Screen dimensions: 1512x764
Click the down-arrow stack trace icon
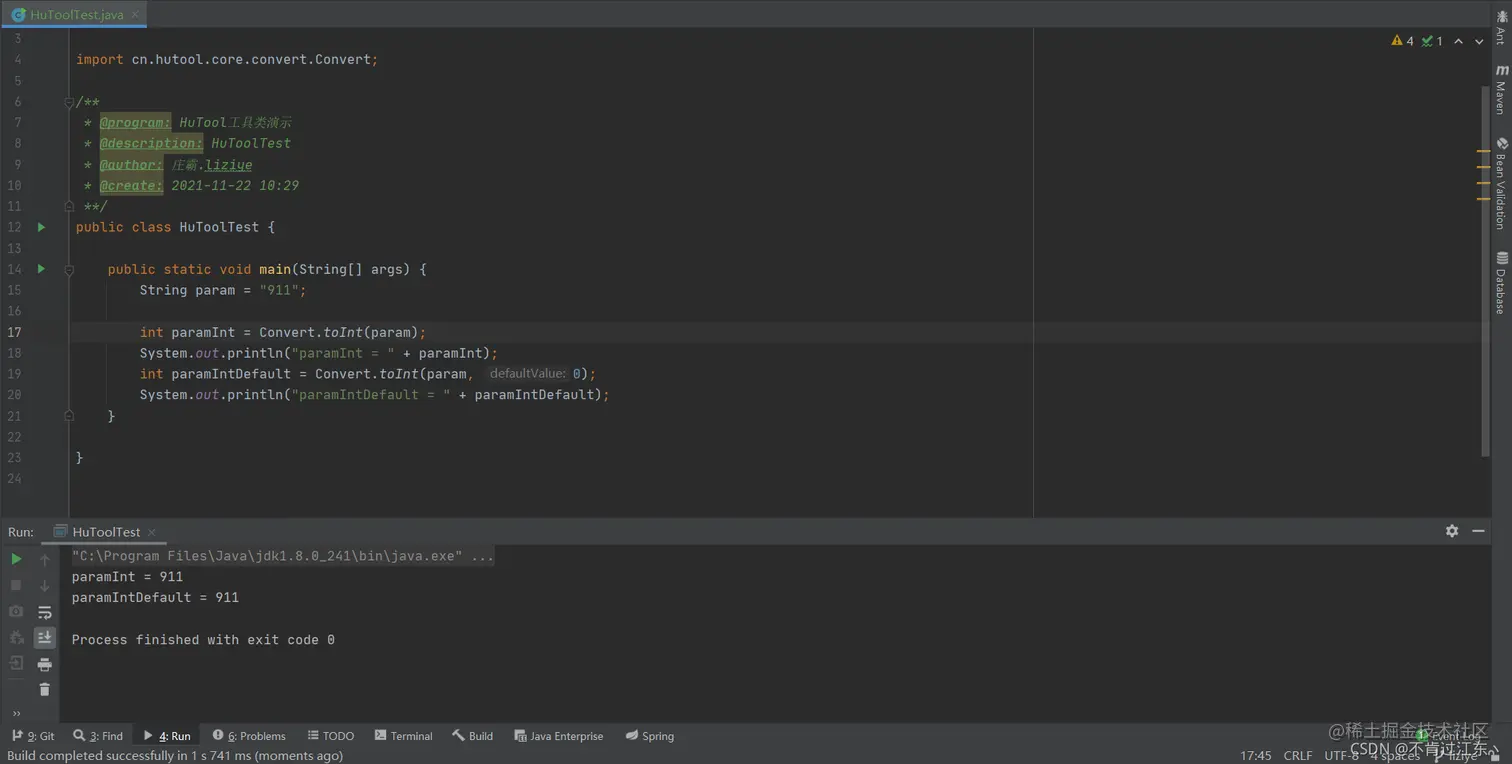[x=45, y=585]
